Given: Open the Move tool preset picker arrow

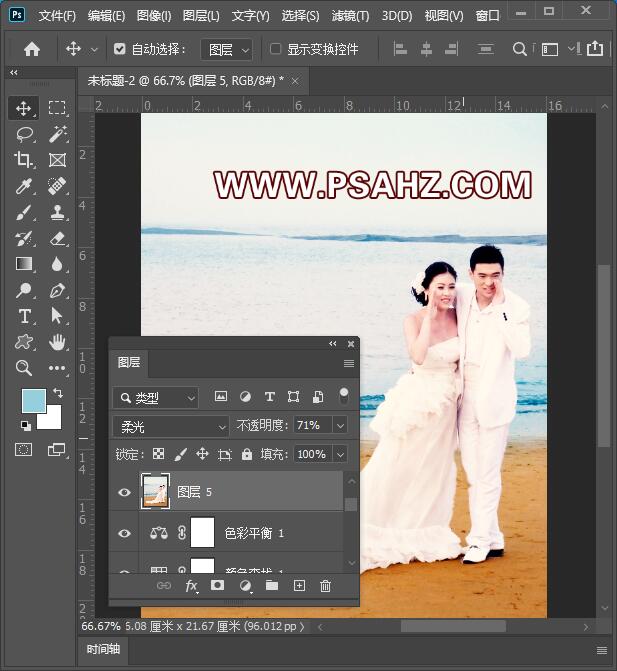Looking at the screenshot, I should [94, 50].
